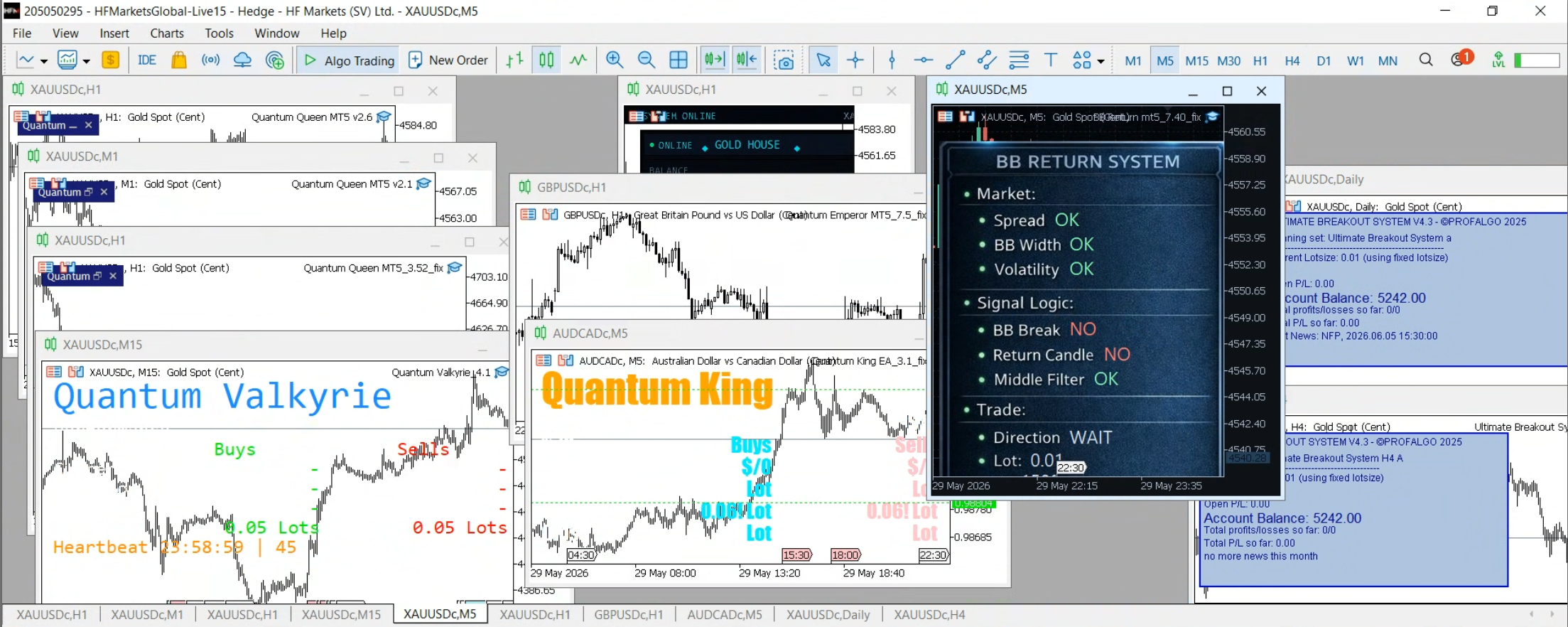Switch to the XAUUSDc,M1 chart tab

[147, 615]
